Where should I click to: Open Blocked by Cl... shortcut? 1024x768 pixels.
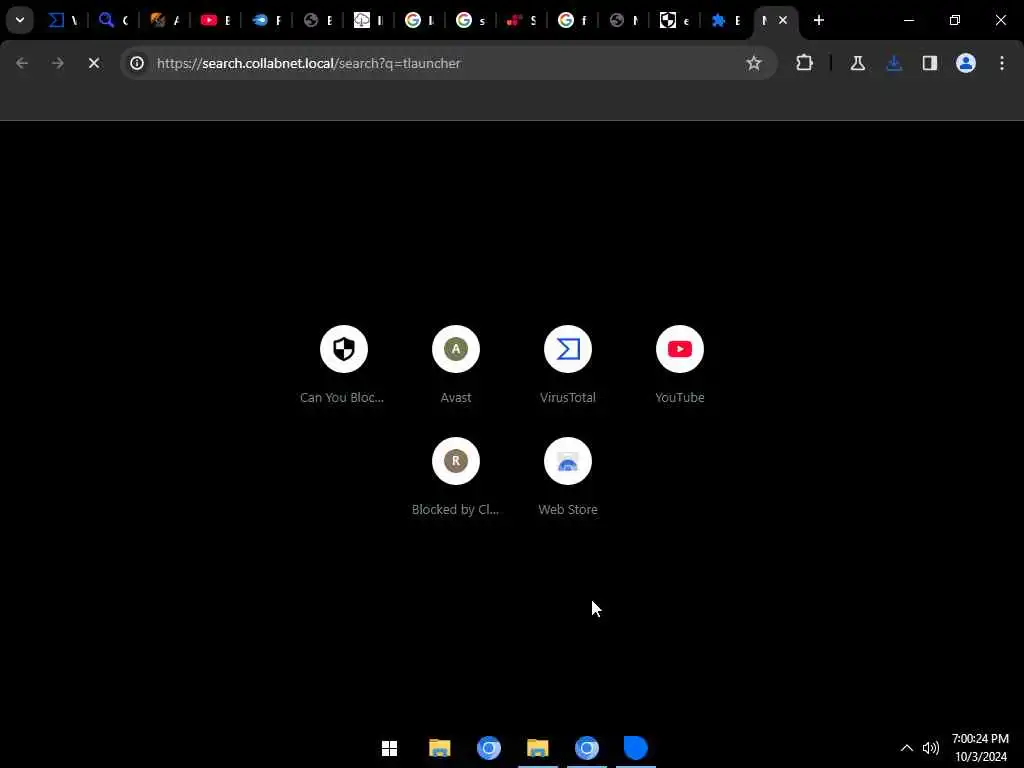coord(456,477)
